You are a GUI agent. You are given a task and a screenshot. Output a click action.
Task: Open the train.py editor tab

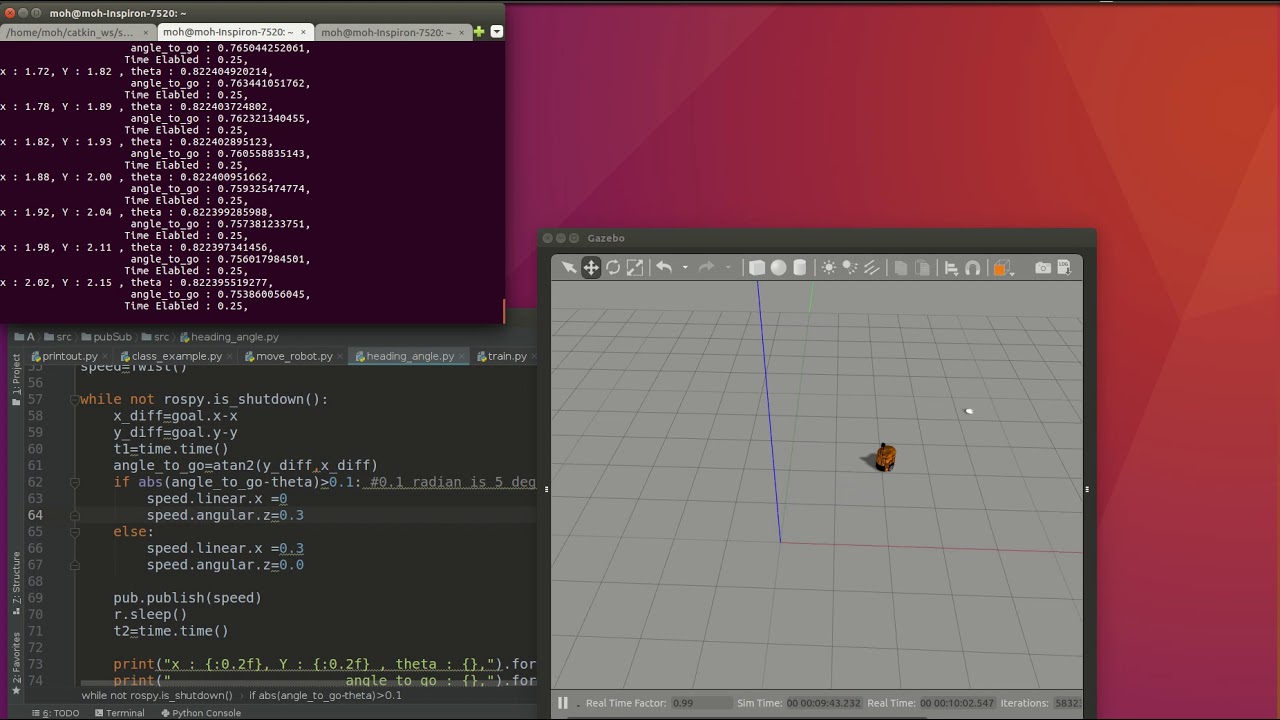507,356
